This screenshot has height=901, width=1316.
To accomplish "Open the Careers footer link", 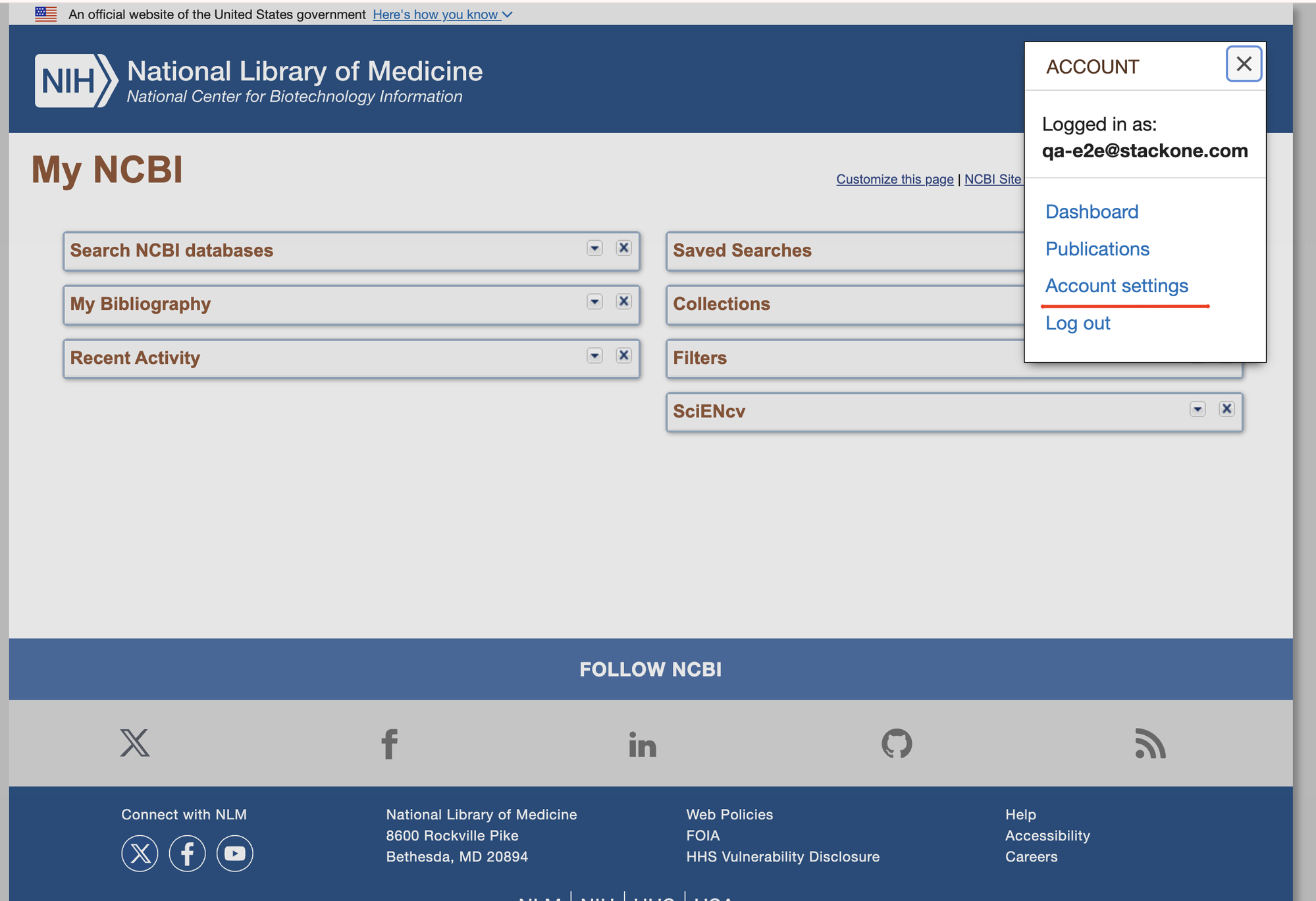I will (x=1031, y=857).
